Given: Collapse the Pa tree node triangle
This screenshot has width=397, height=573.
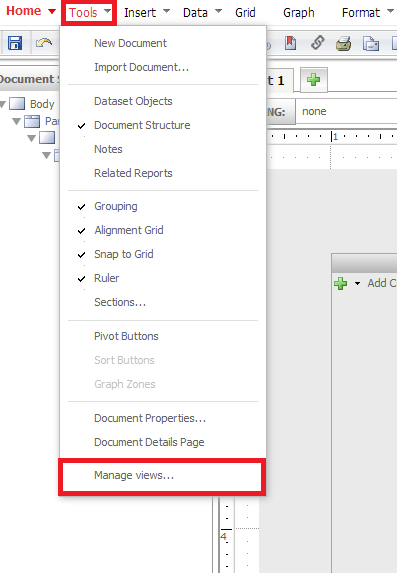Looking at the screenshot, I should pos(16,121).
